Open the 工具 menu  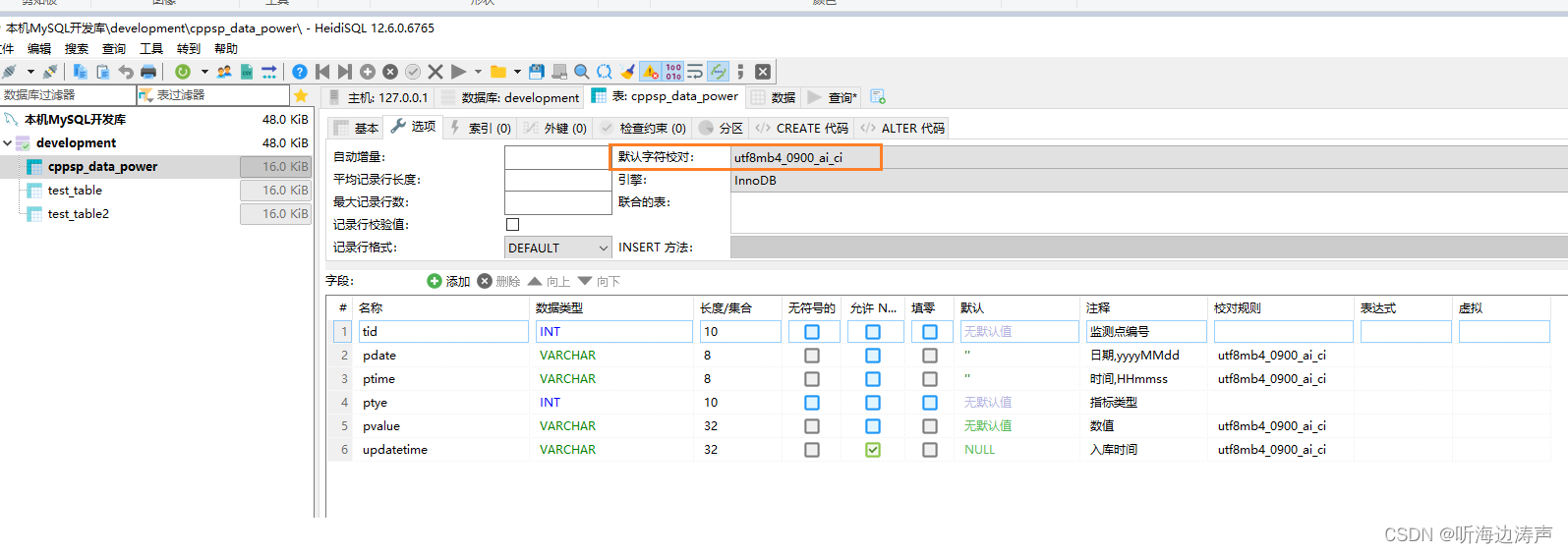(151, 48)
